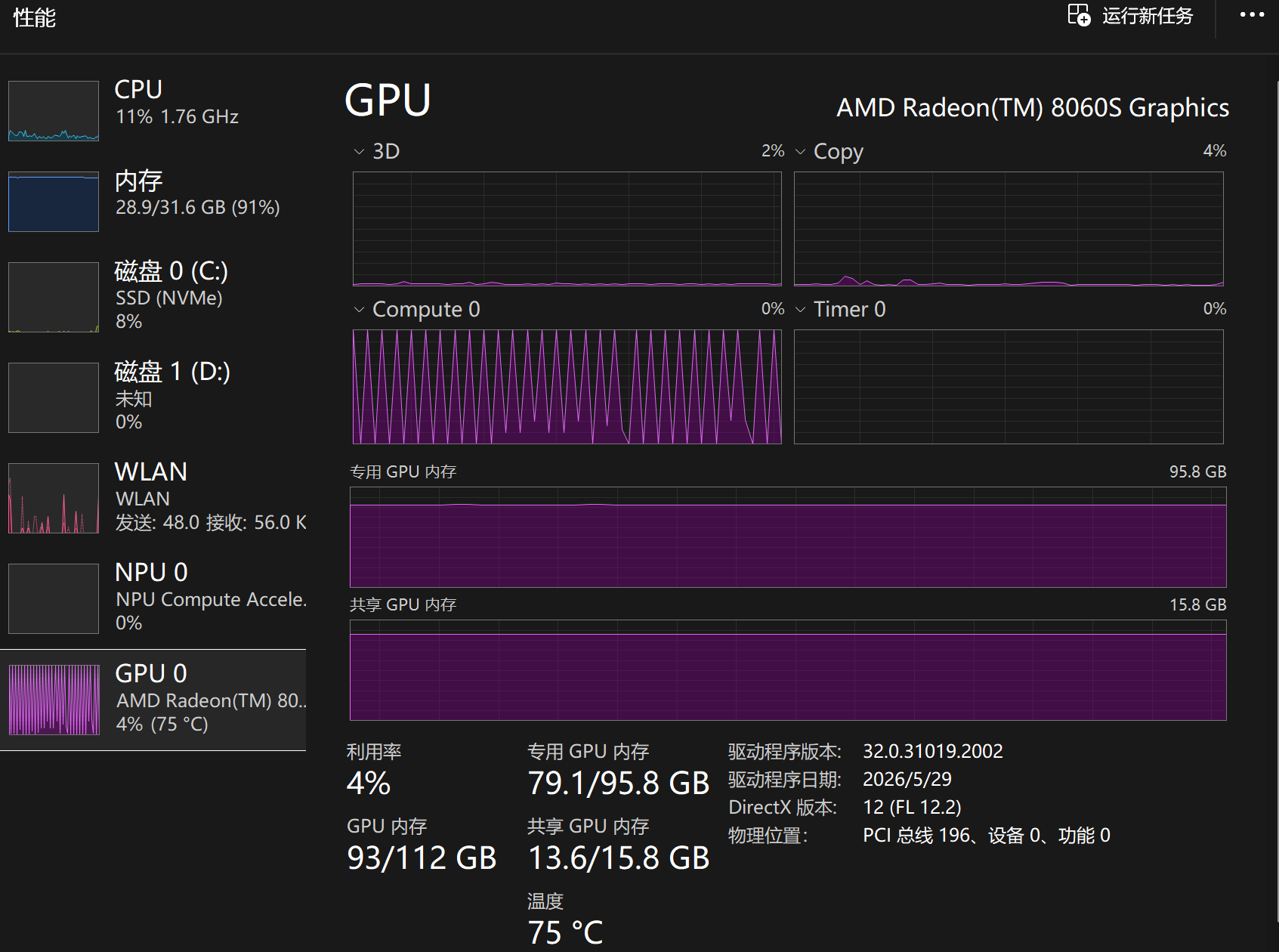The width and height of the screenshot is (1279, 952).
Task: Open the 磁盘 0 (C:) entry
Action: click(153, 297)
